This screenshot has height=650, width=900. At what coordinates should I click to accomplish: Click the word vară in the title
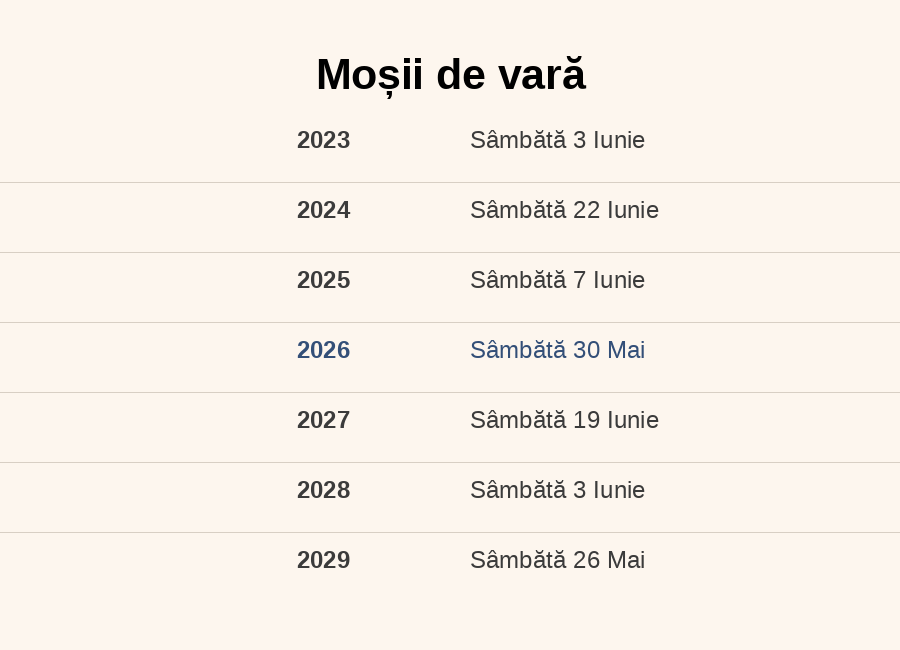point(541,75)
